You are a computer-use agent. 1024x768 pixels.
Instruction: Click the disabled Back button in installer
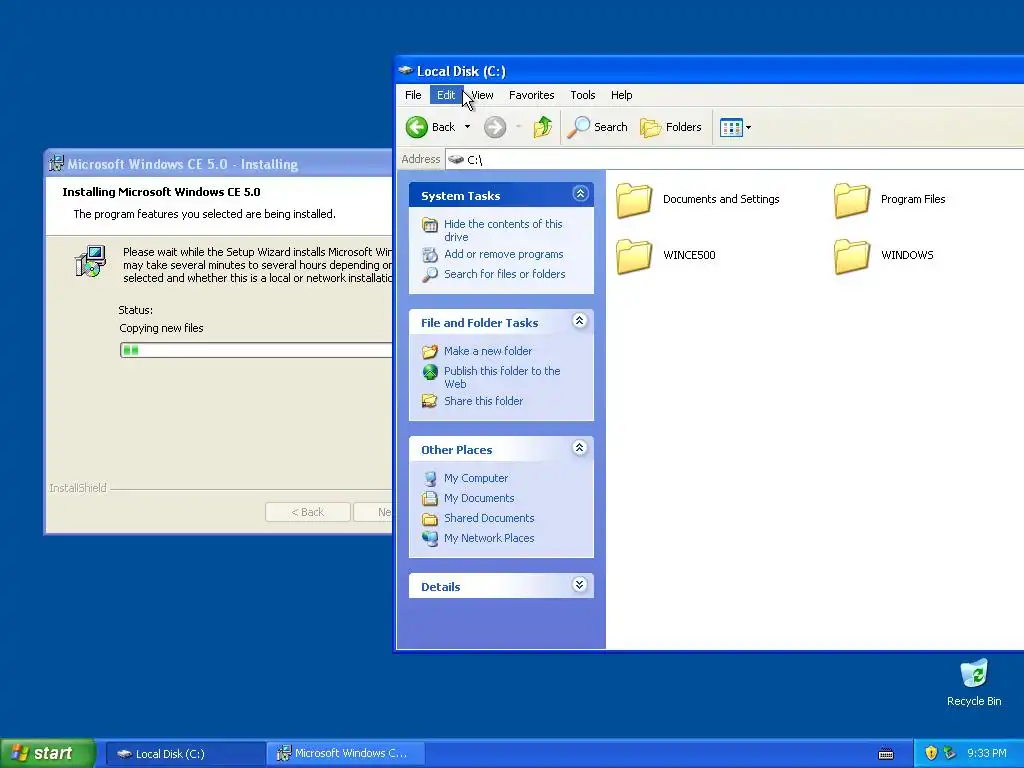(308, 512)
